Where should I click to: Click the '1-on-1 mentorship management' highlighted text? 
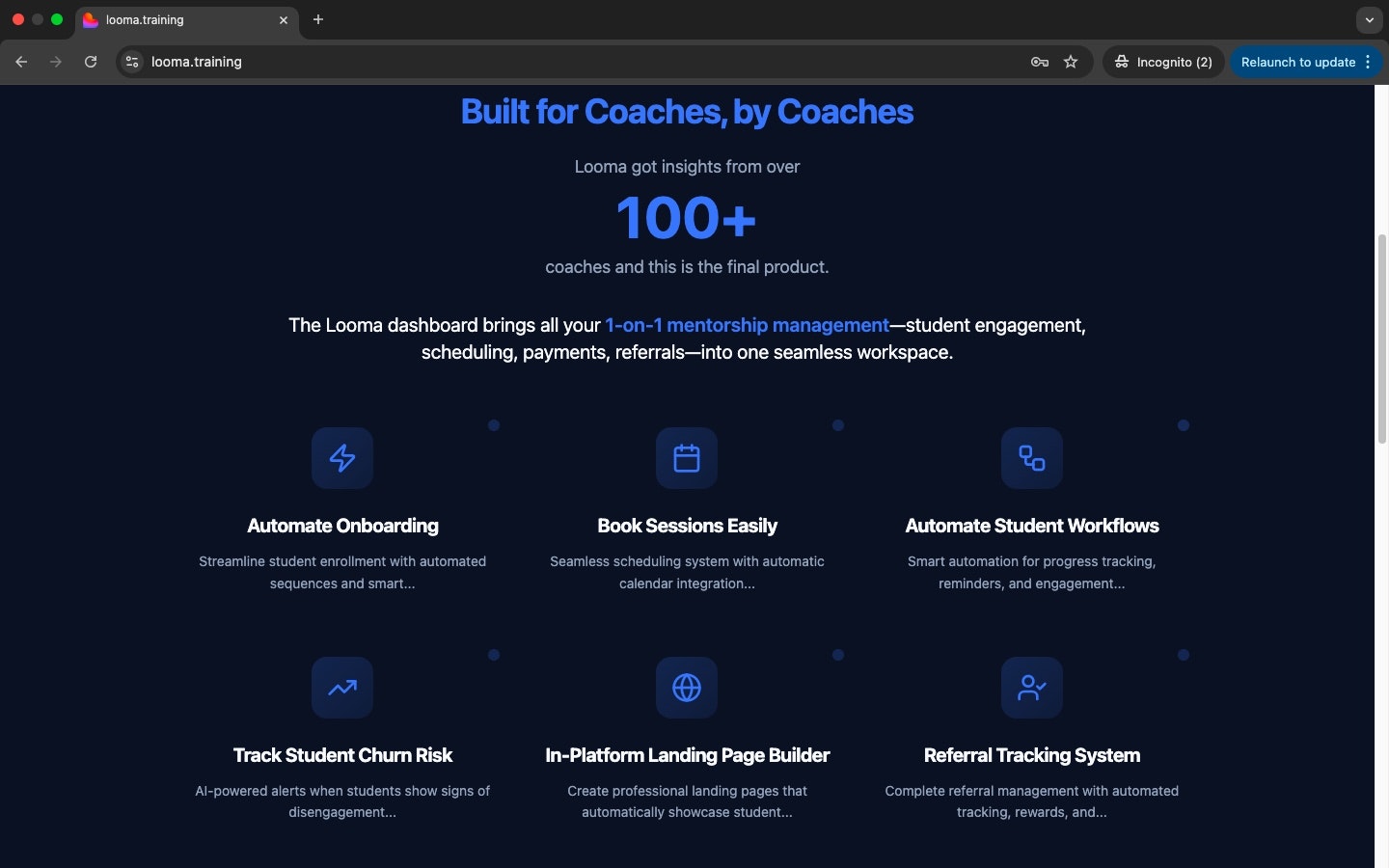tap(747, 325)
